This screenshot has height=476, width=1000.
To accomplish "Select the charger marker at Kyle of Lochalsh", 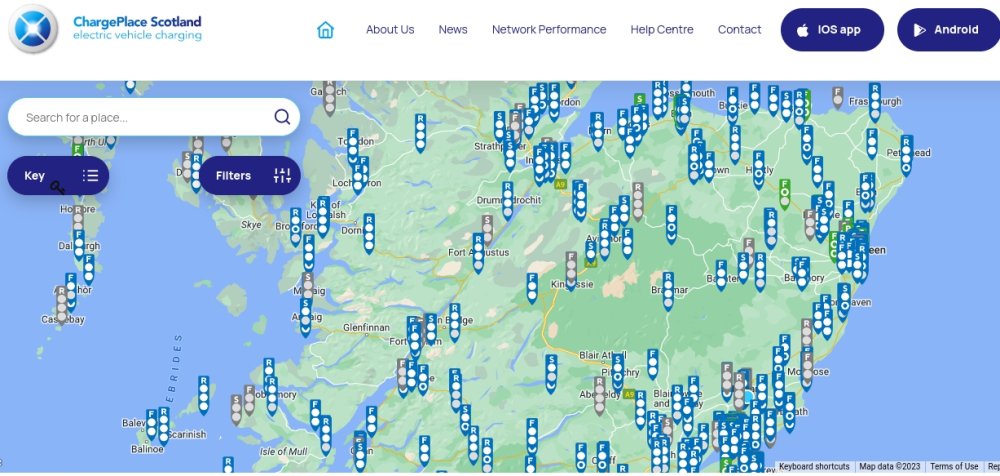I will pos(323,216).
